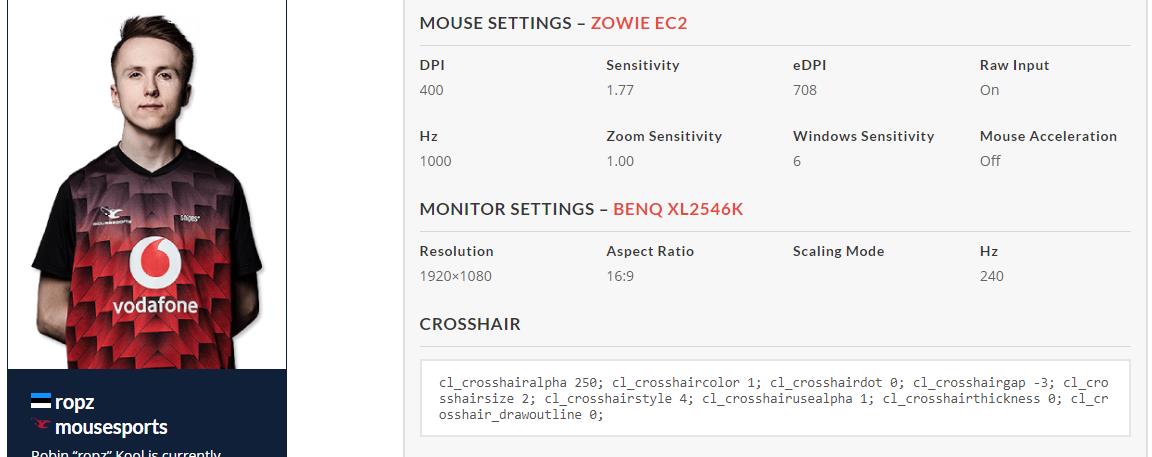Click the DPI value 400
Viewport: 1152px width, 457px height.
(x=431, y=90)
